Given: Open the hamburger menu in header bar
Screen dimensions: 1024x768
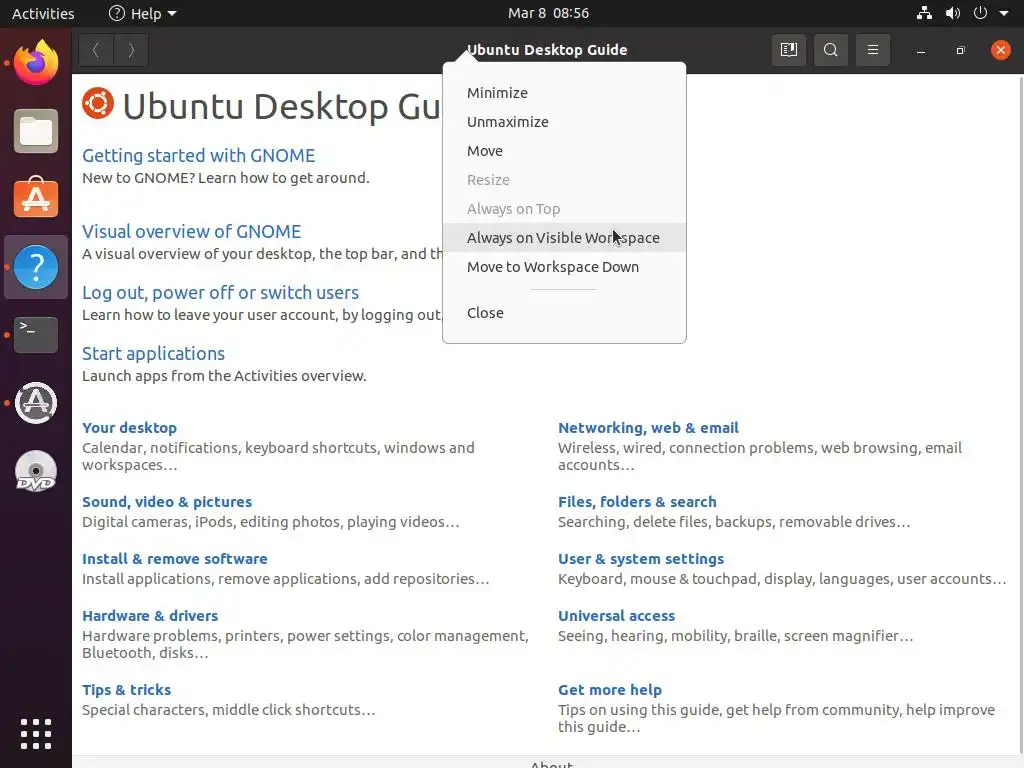Looking at the screenshot, I should point(872,50).
